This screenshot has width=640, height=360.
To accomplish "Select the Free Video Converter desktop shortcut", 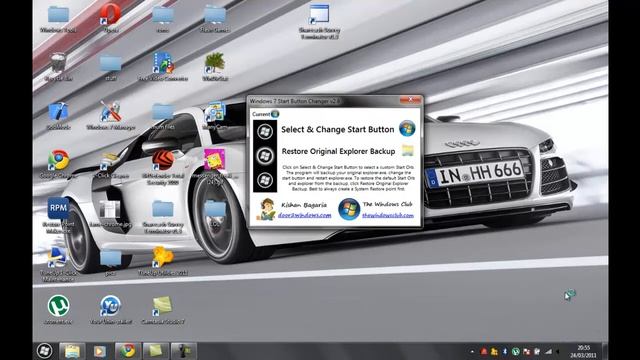I will click(x=163, y=67).
